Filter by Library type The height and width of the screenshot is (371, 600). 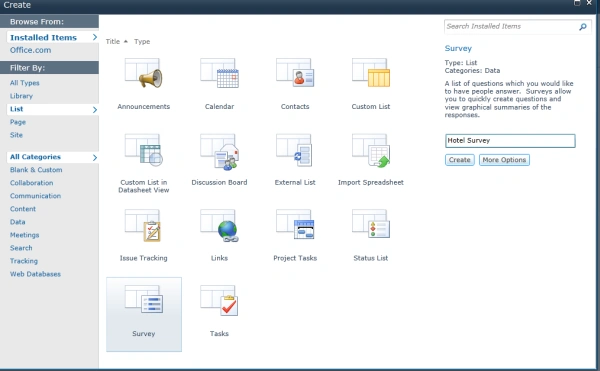(x=21, y=96)
